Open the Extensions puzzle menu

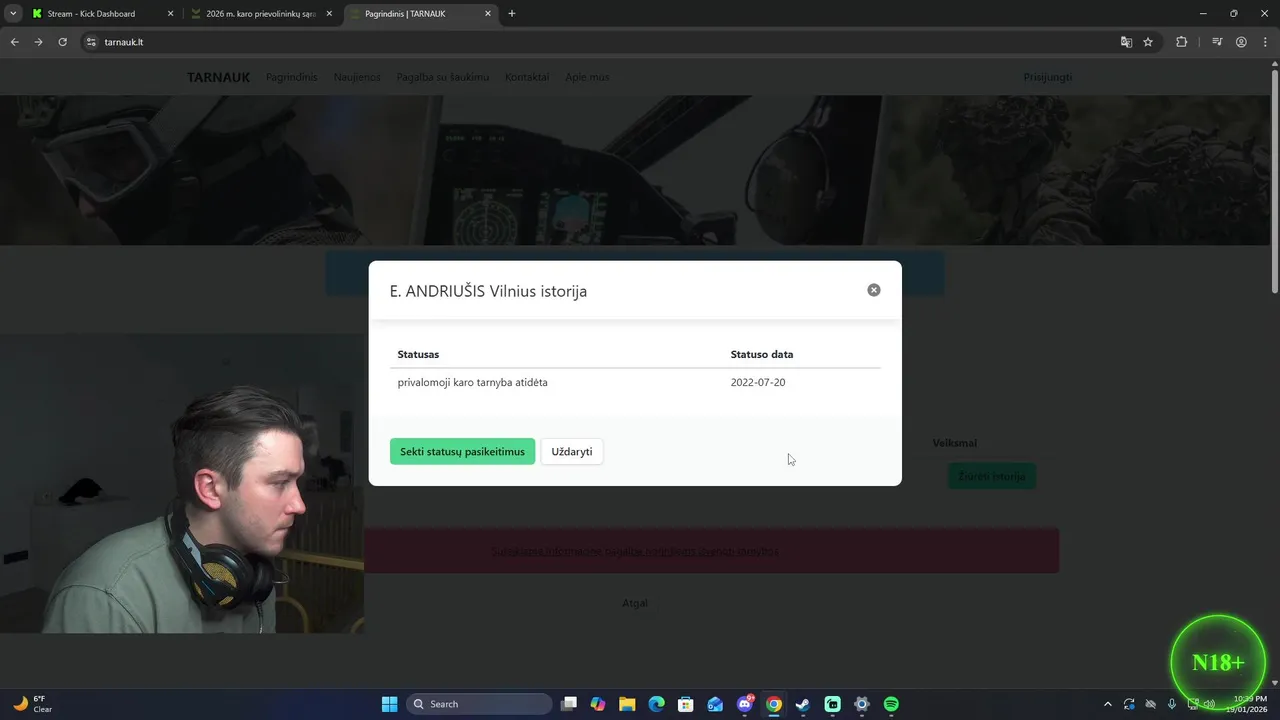click(1181, 42)
